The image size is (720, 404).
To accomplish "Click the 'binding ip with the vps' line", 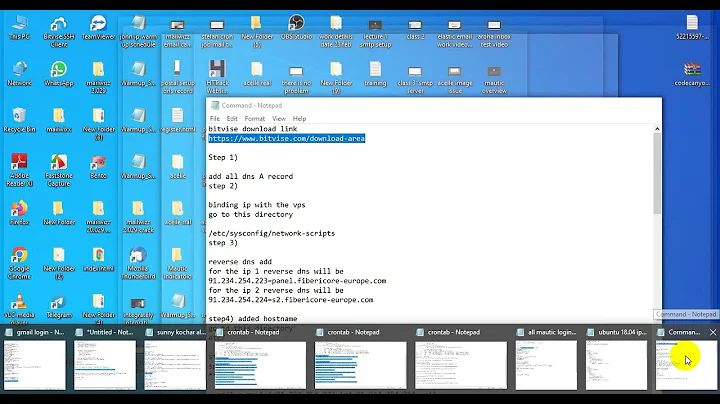I will point(257,205).
